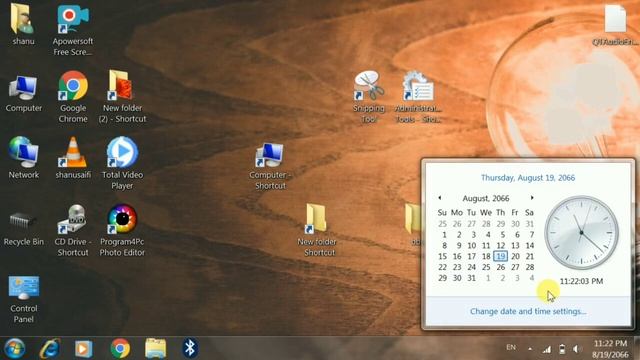Go to next month in calendar
This screenshot has height=360, width=640.
[x=532, y=198]
